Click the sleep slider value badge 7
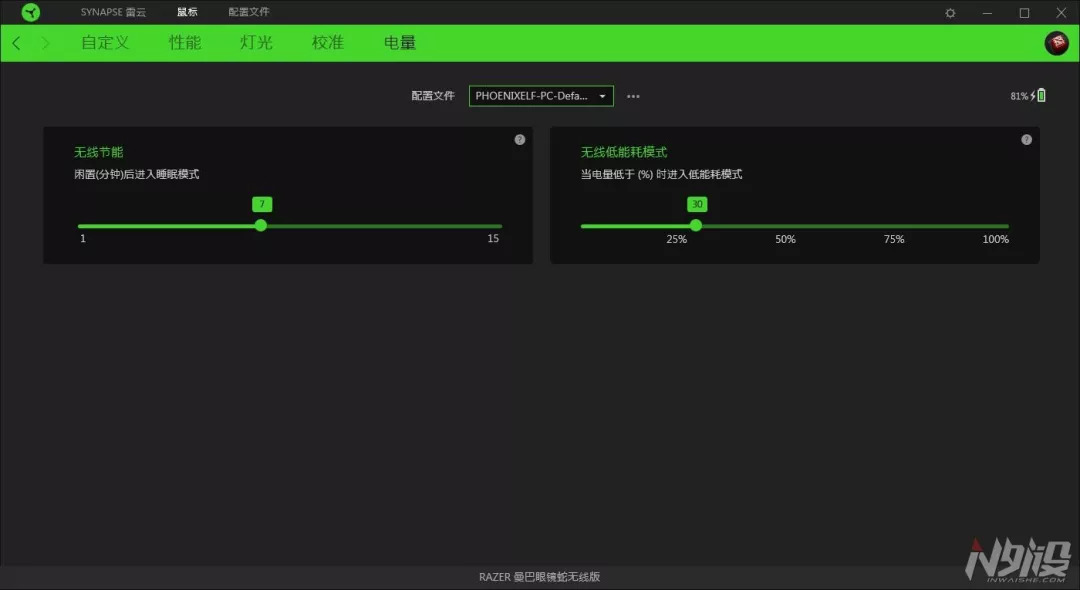Screen dimensions: 1080x590 [x=262, y=204]
